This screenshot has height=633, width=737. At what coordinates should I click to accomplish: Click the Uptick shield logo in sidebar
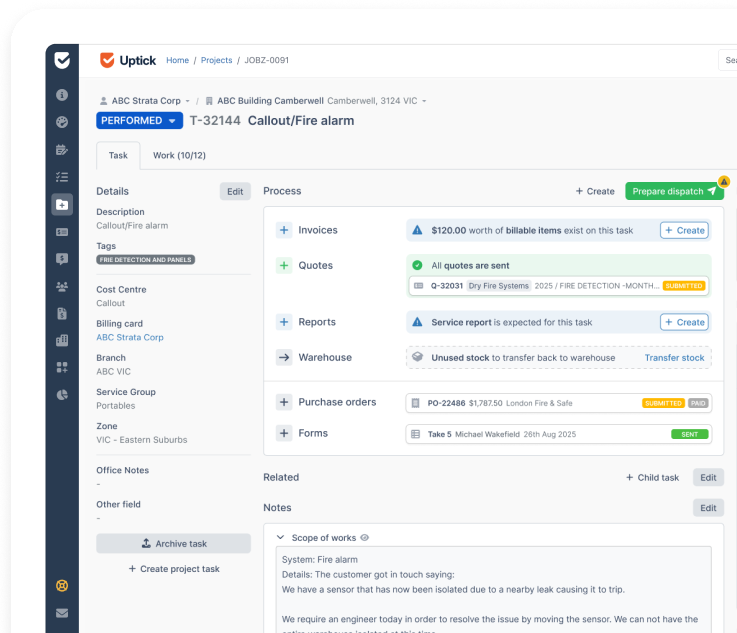62,60
